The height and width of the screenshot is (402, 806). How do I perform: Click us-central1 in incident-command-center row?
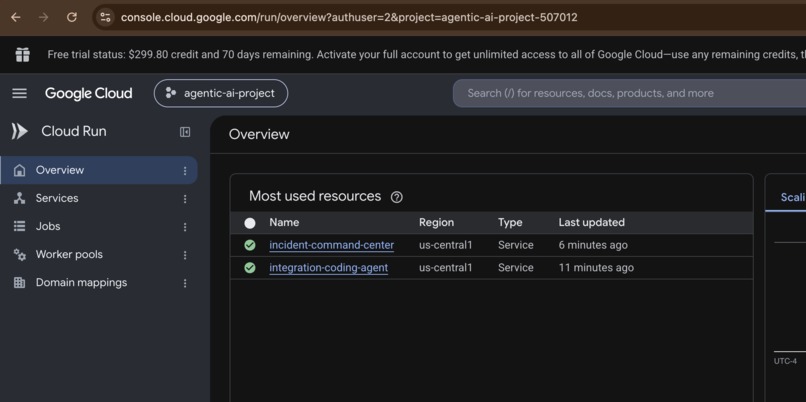click(x=445, y=245)
